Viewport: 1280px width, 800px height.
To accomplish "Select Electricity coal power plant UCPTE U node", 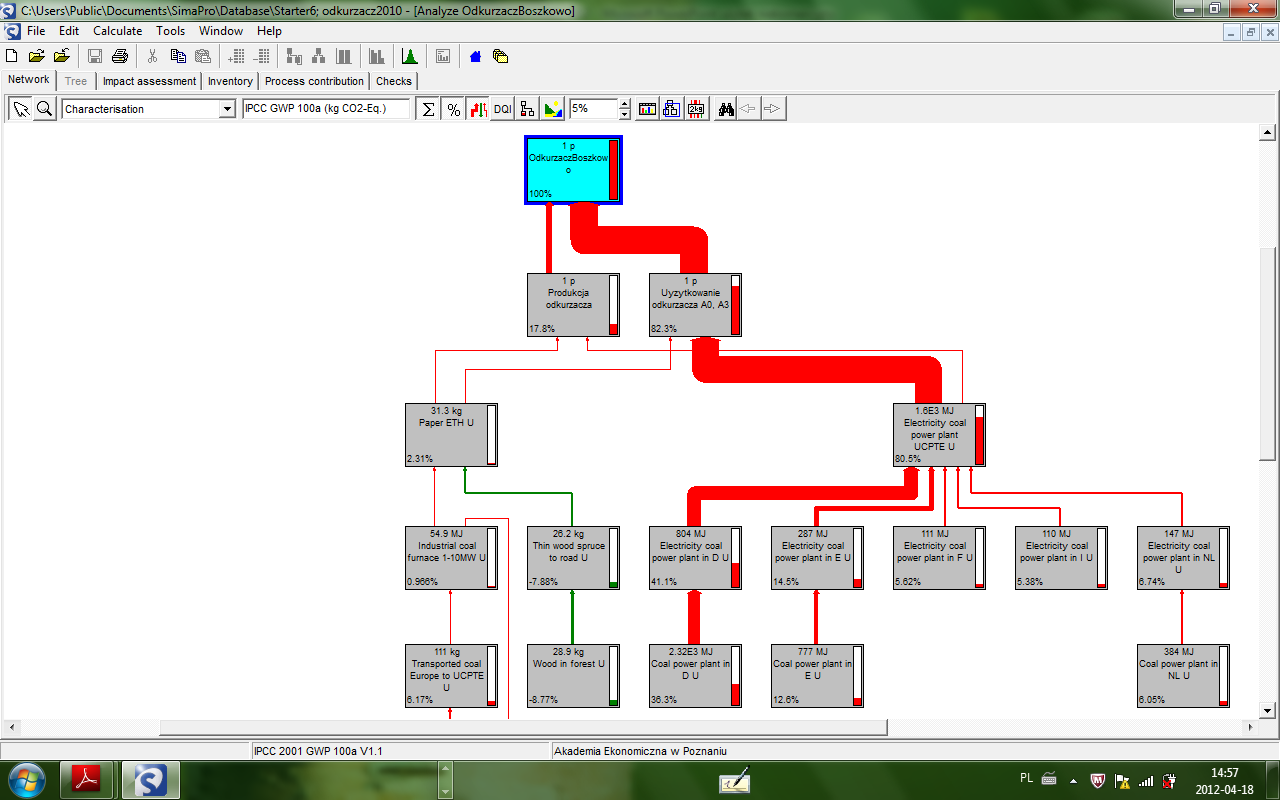I will pos(940,435).
